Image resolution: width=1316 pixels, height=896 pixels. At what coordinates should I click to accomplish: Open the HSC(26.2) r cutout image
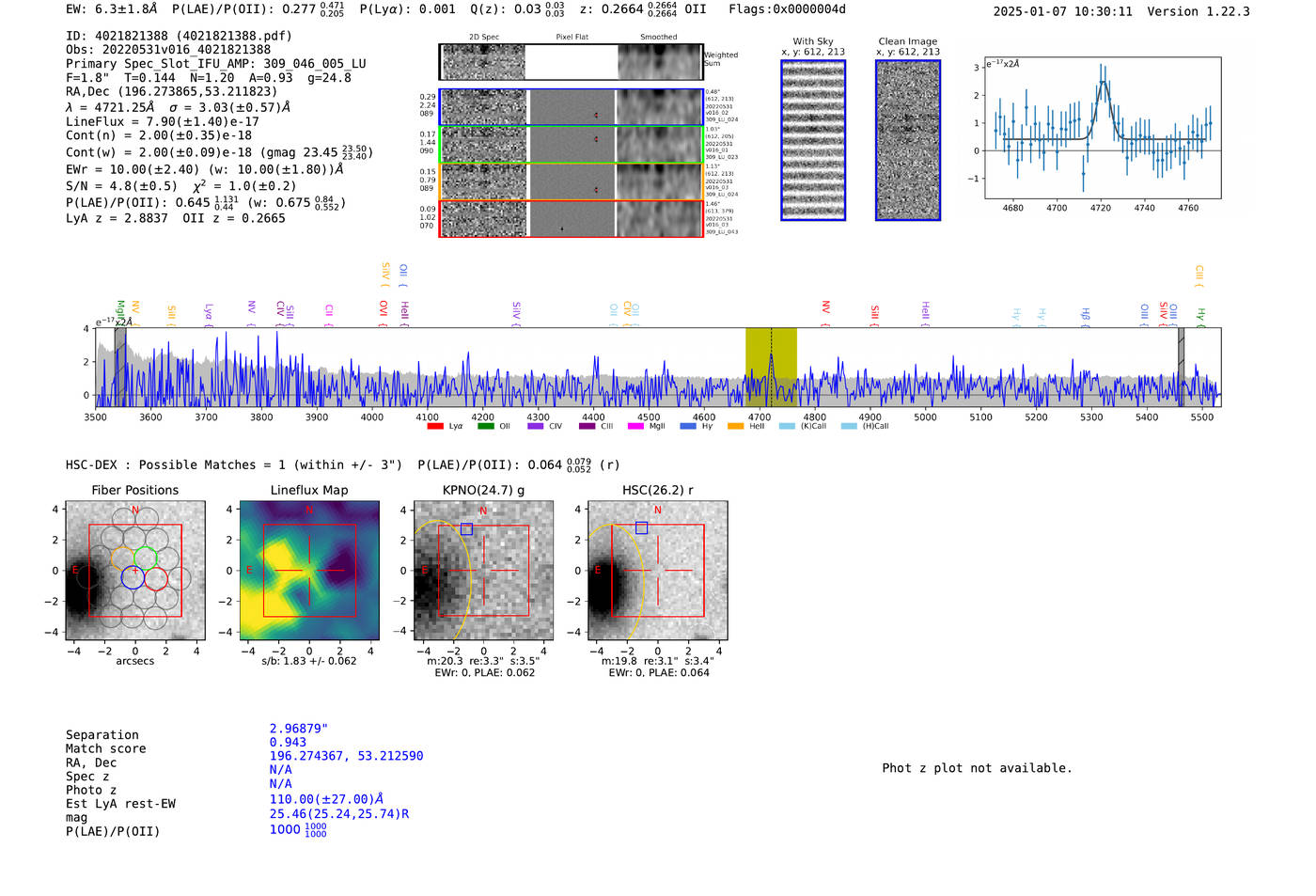pyautogui.click(x=657, y=571)
